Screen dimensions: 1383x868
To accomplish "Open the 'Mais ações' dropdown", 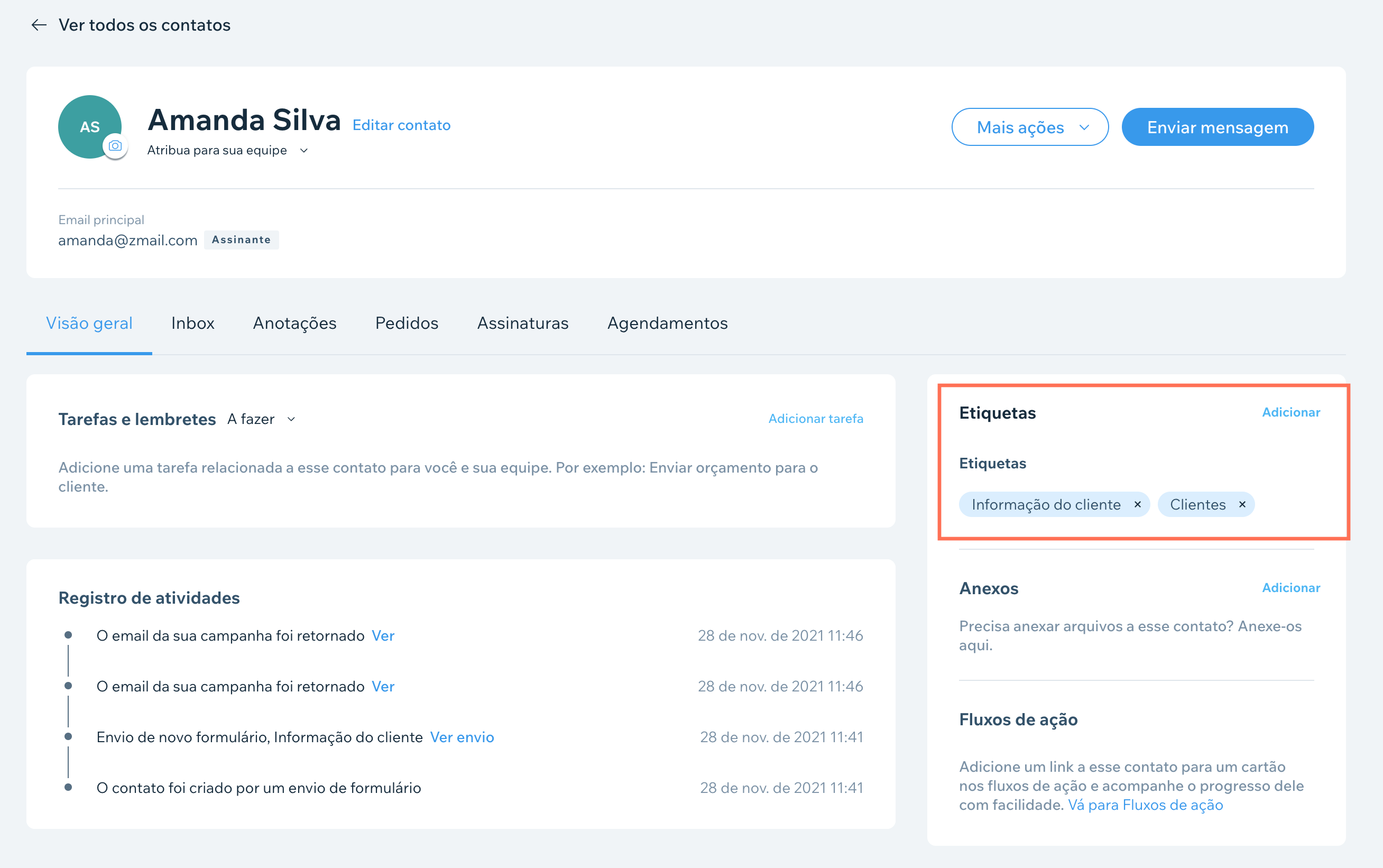I will [1030, 127].
